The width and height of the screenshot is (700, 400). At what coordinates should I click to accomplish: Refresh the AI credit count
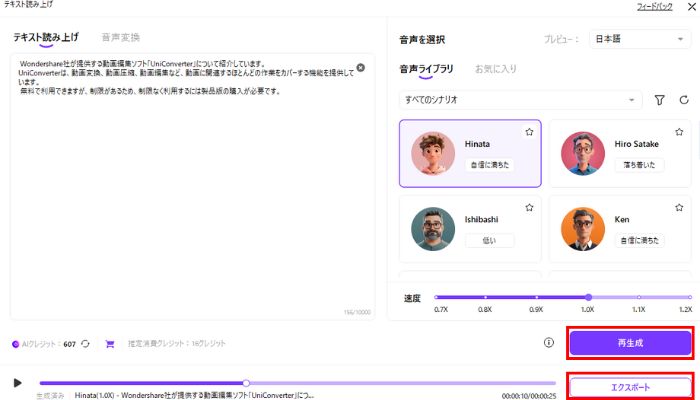pyautogui.click(x=85, y=344)
